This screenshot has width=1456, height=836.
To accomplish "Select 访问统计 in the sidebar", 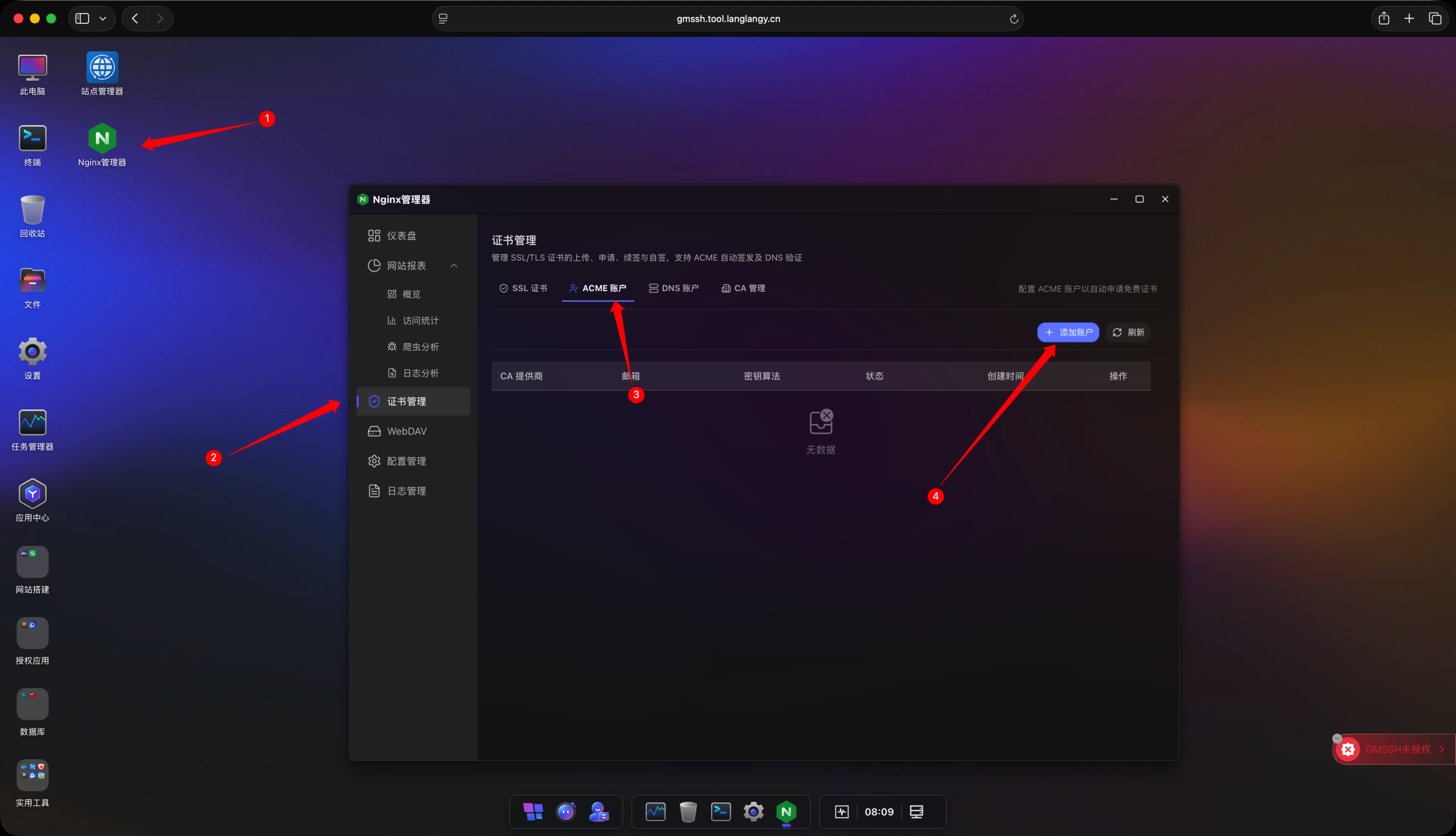I will pos(413,321).
